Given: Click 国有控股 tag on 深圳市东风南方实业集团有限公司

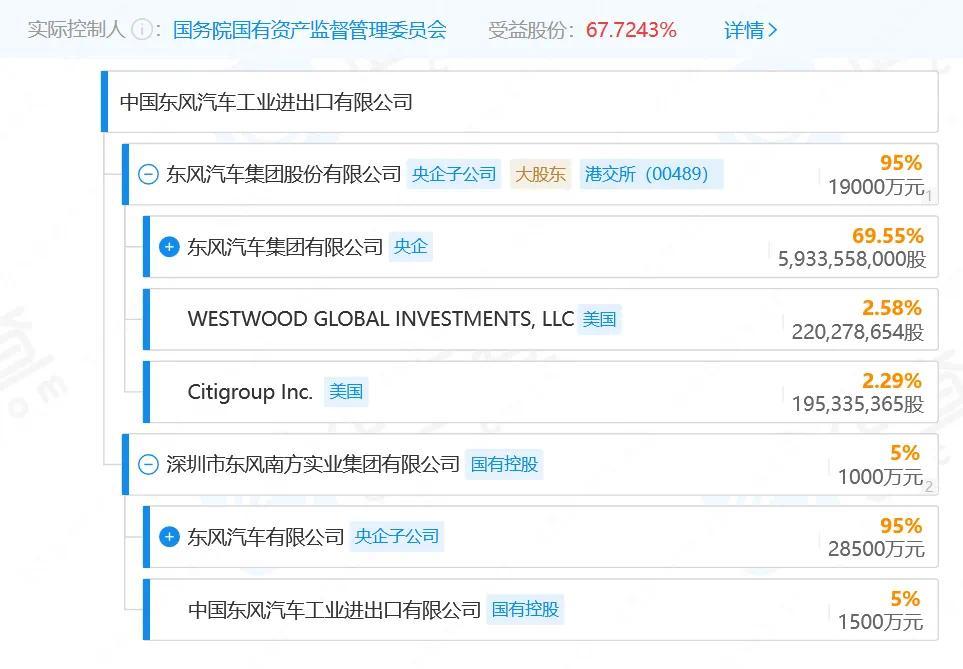Looking at the screenshot, I should (504, 464).
